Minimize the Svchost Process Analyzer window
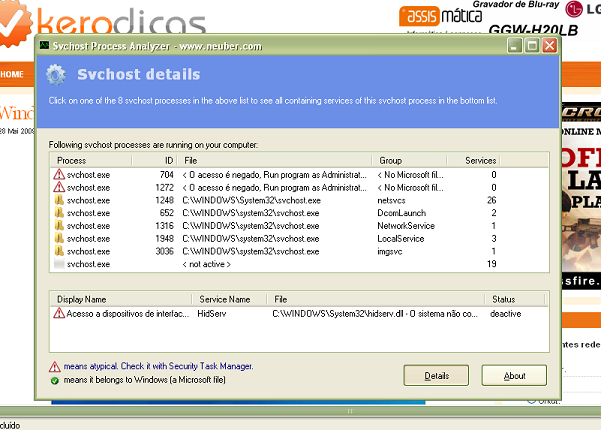This screenshot has width=601, height=430. [514, 46]
